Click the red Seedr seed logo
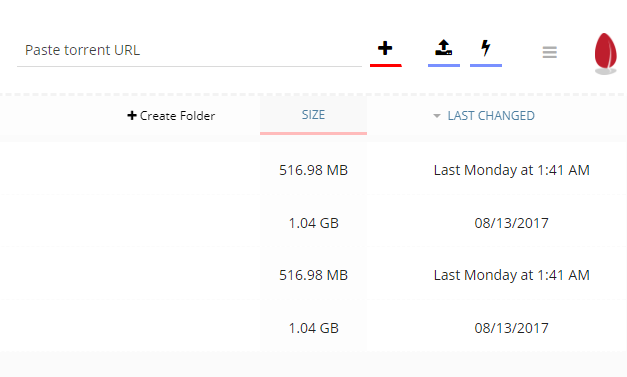The width and height of the screenshot is (627, 377). click(605, 53)
